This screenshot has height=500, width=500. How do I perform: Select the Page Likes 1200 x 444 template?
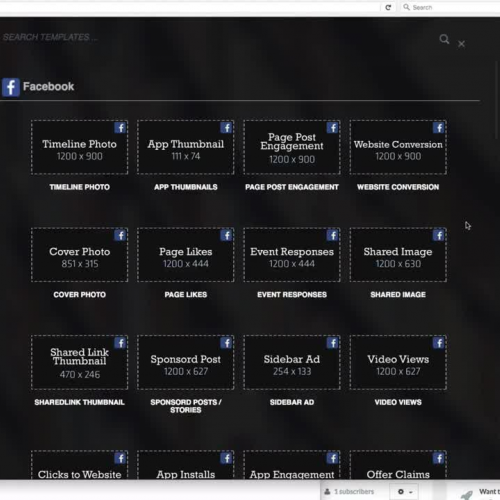(x=186, y=255)
